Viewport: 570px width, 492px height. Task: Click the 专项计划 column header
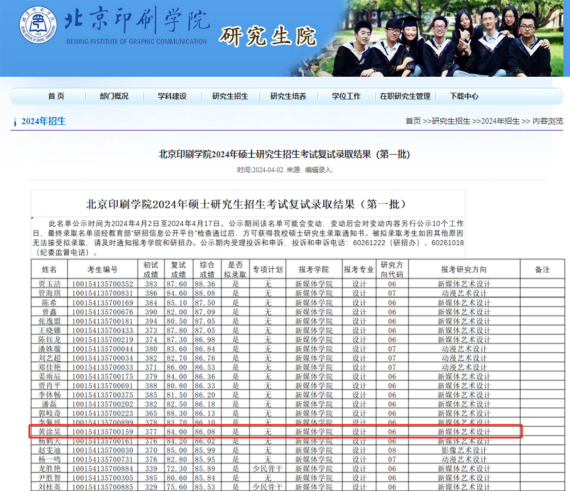pyautogui.click(x=268, y=269)
